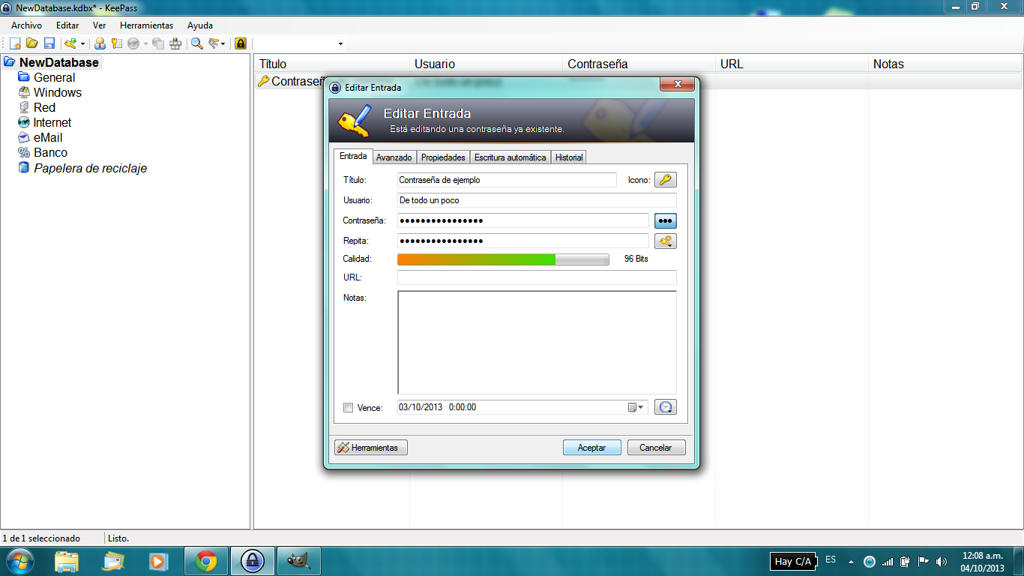Open the Add entry dropdown arrow in toolbar
Image resolution: width=1024 pixels, height=576 pixels.
coord(82,44)
